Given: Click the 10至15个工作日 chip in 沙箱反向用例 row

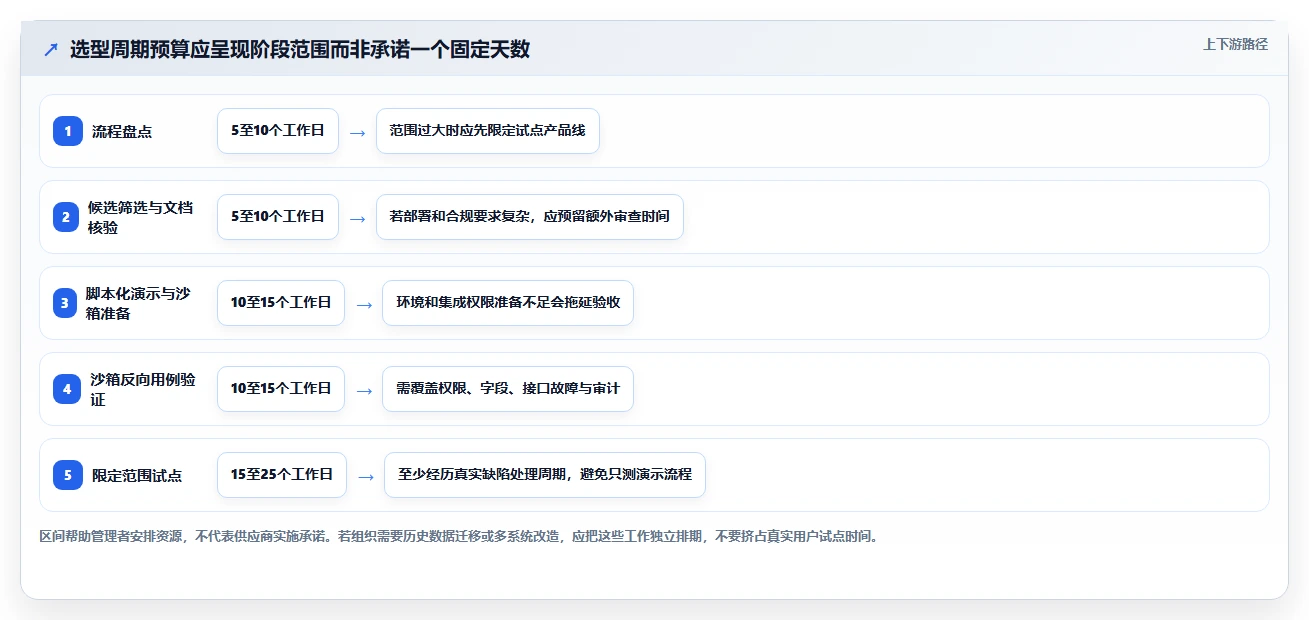Looking at the screenshot, I should click(281, 389).
